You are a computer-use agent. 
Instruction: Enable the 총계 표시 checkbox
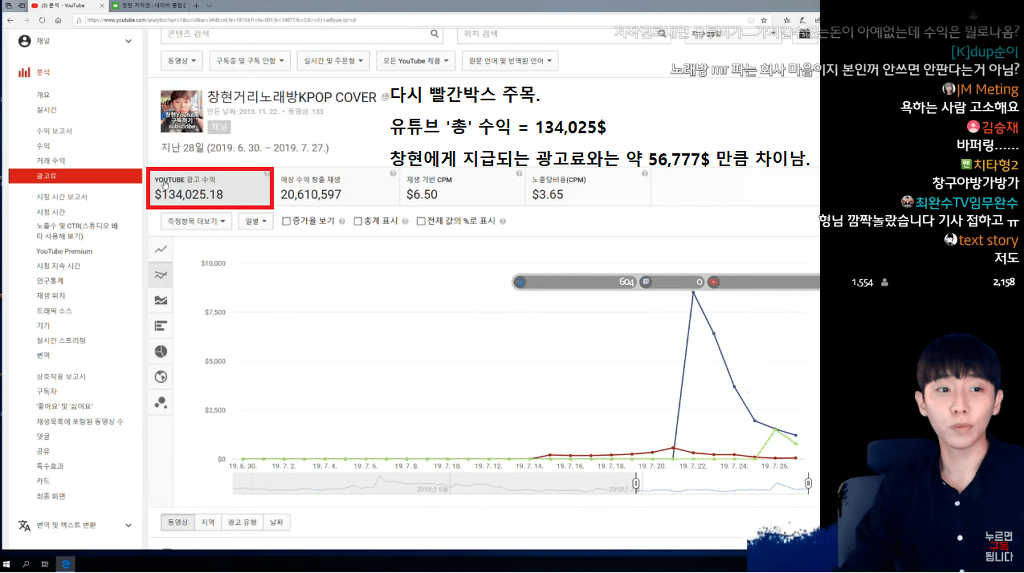(358, 221)
